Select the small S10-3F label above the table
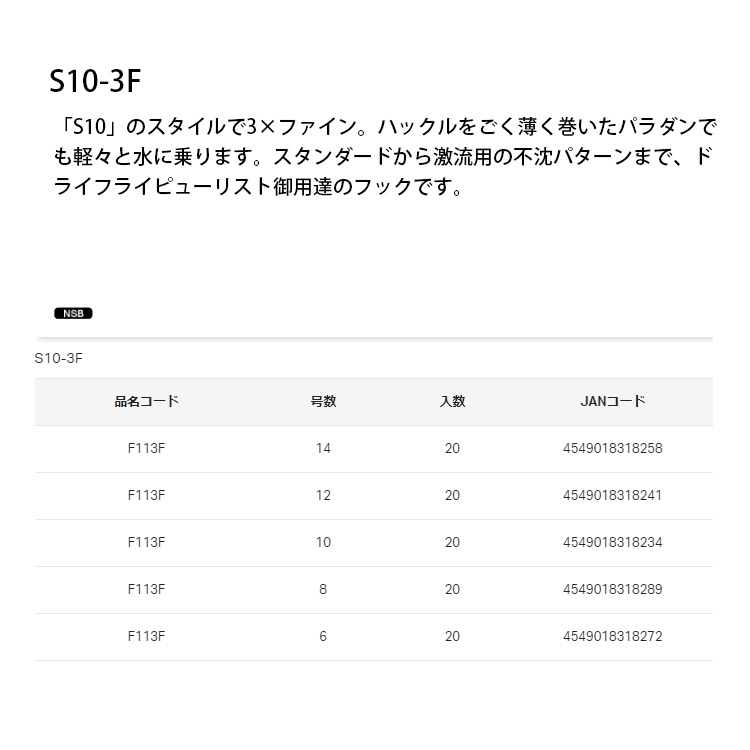 click(58, 358)
